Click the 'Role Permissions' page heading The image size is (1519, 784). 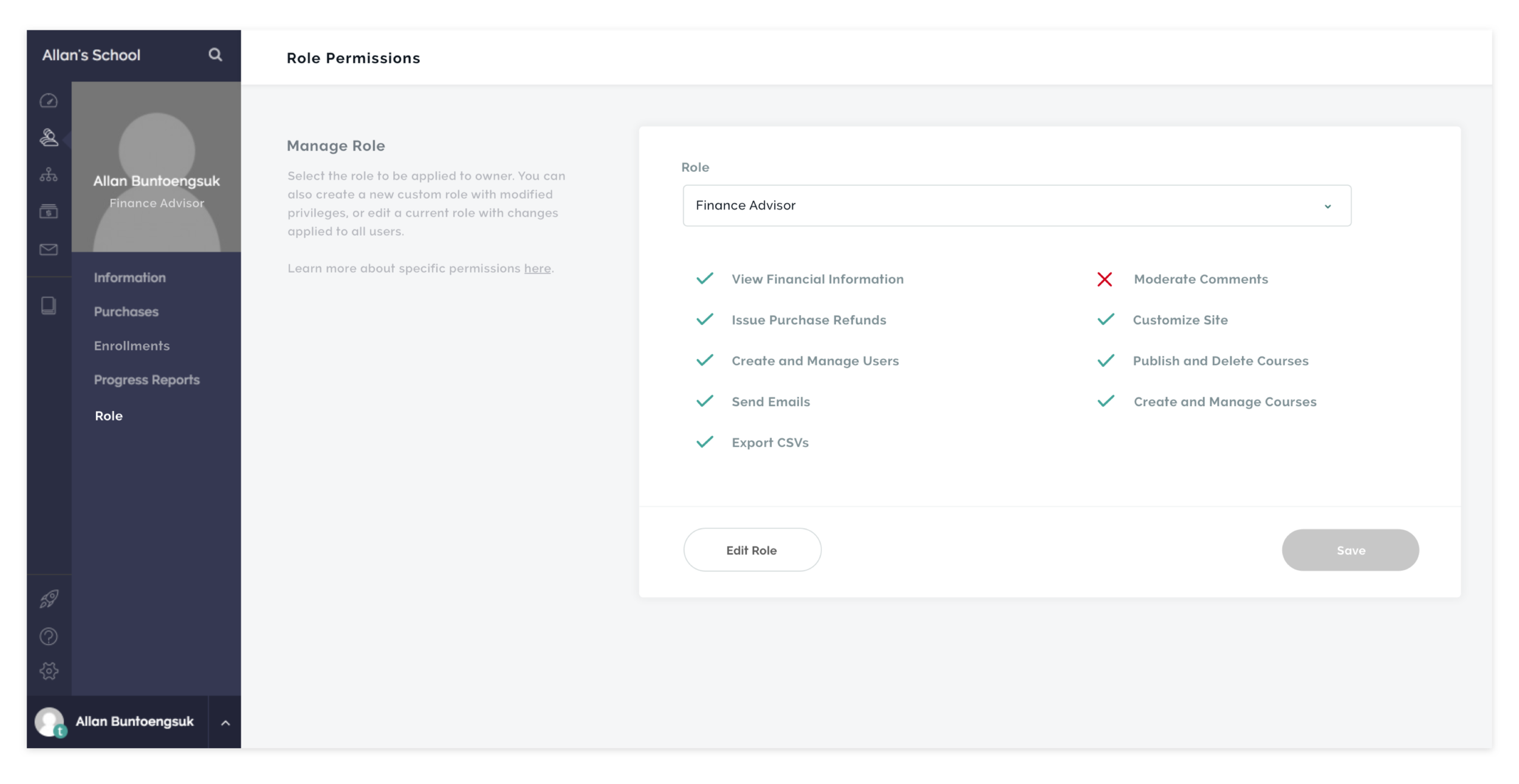tap(353, 58)
